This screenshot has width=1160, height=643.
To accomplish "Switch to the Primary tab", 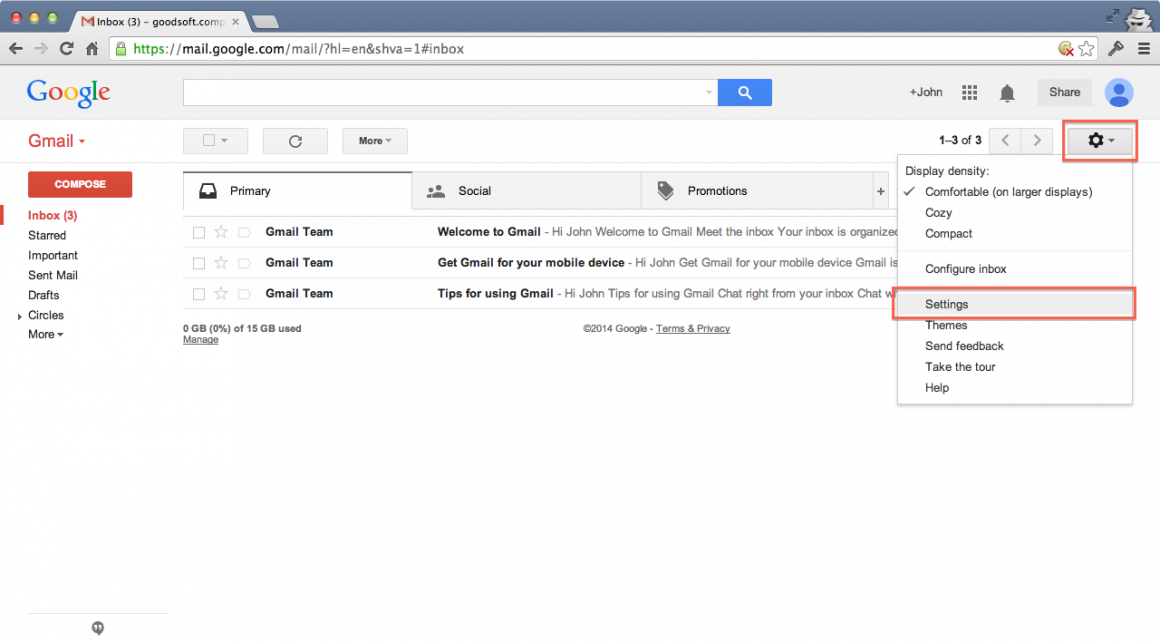I will 297,191.
